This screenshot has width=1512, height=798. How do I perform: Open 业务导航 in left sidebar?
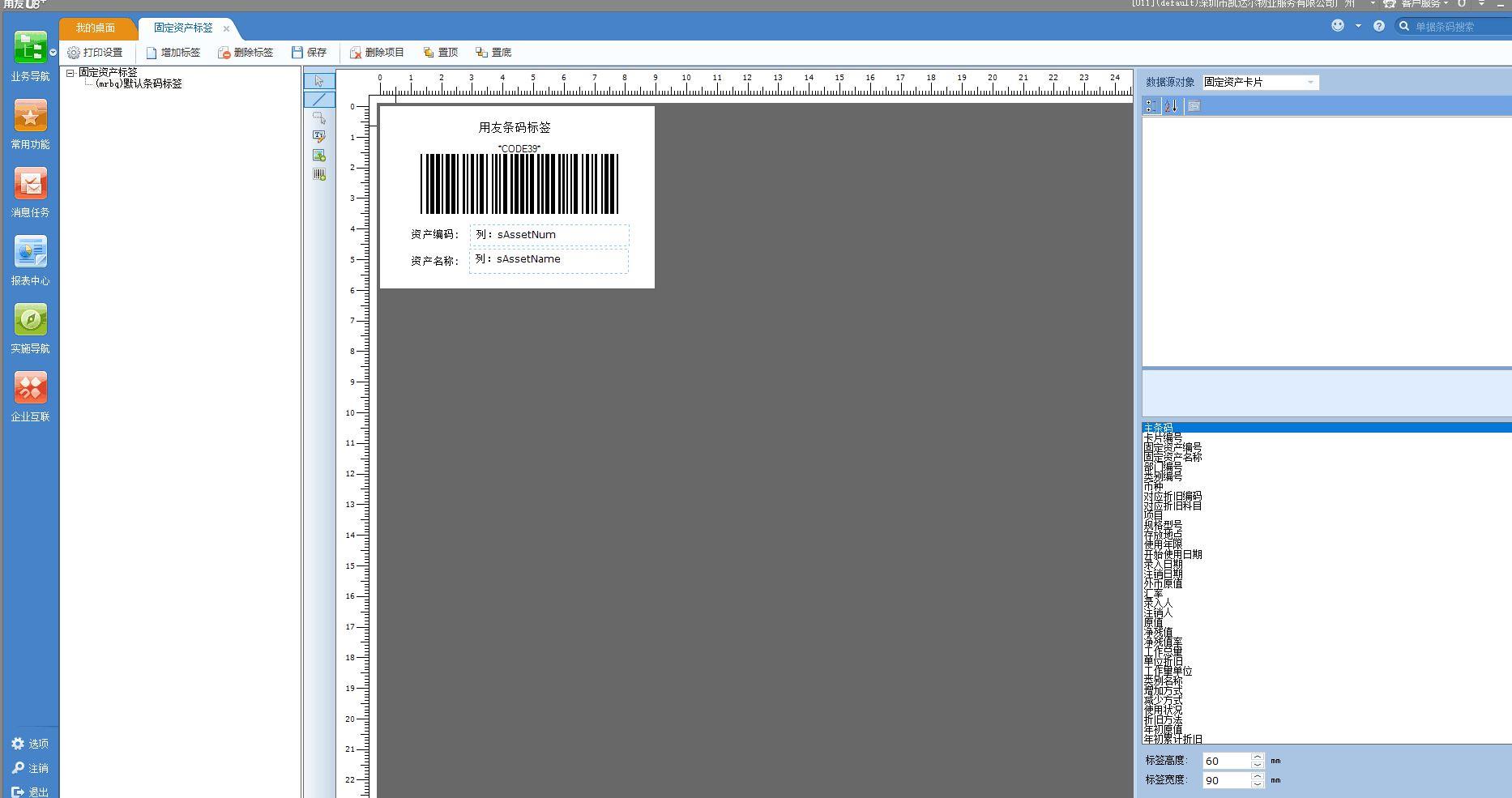pos(30,57)
